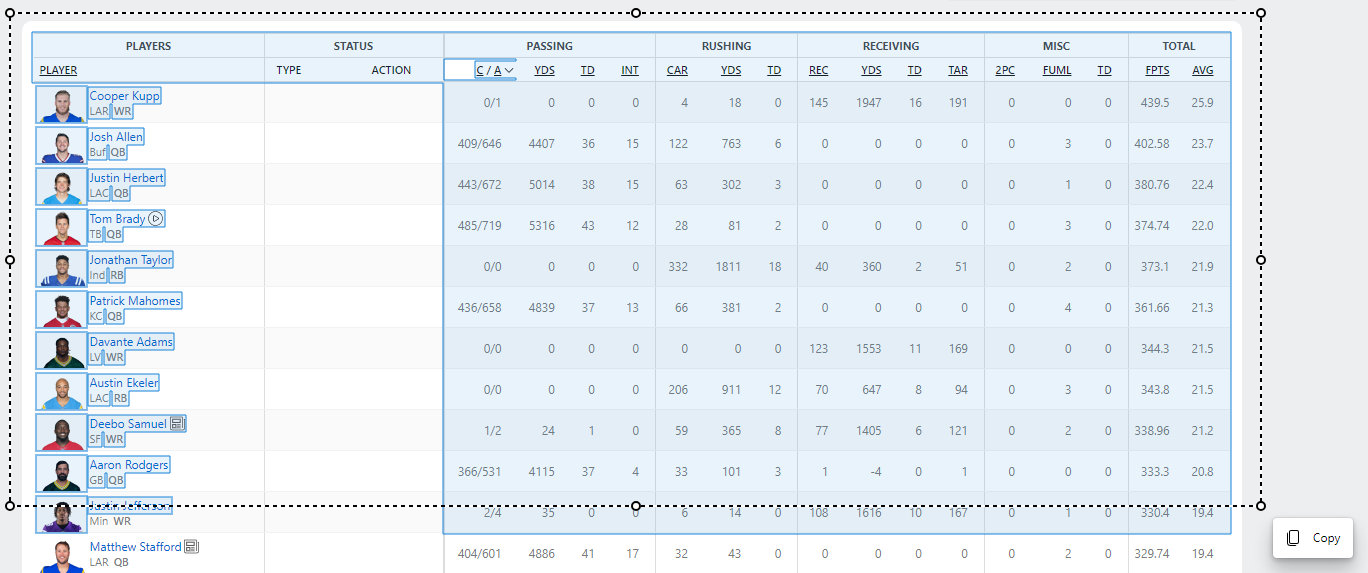Sort by rushing YDS column

coord(731,70)
